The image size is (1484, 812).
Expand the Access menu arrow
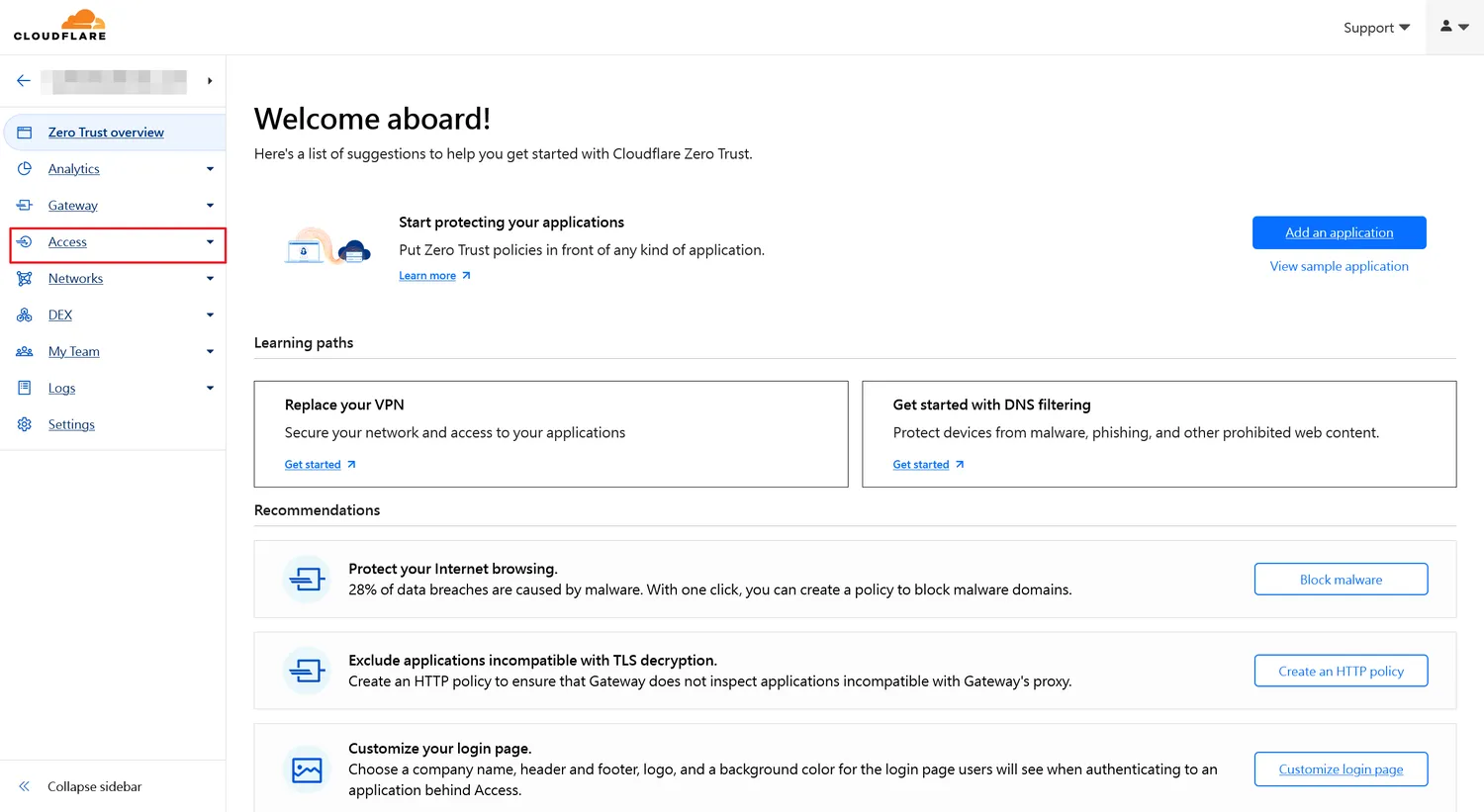210,242
